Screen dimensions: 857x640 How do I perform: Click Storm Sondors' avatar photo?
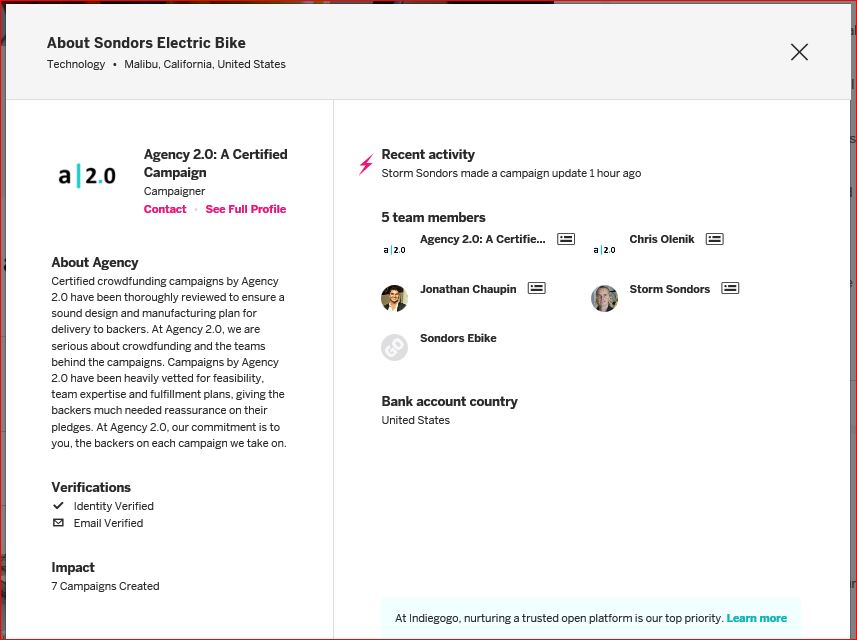[604, 298]
